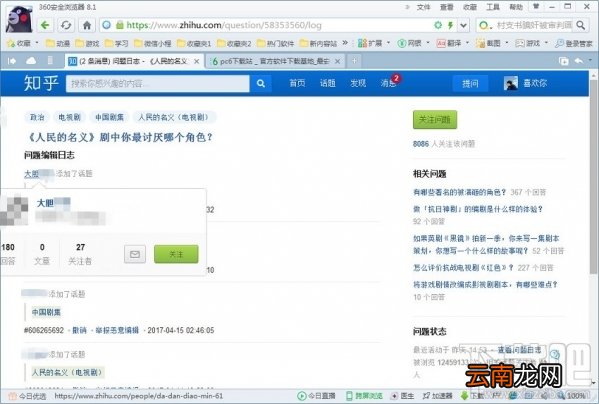Click the magnifier icon in browser search box
Screen dimensions: 599x404
click(581, 25)
